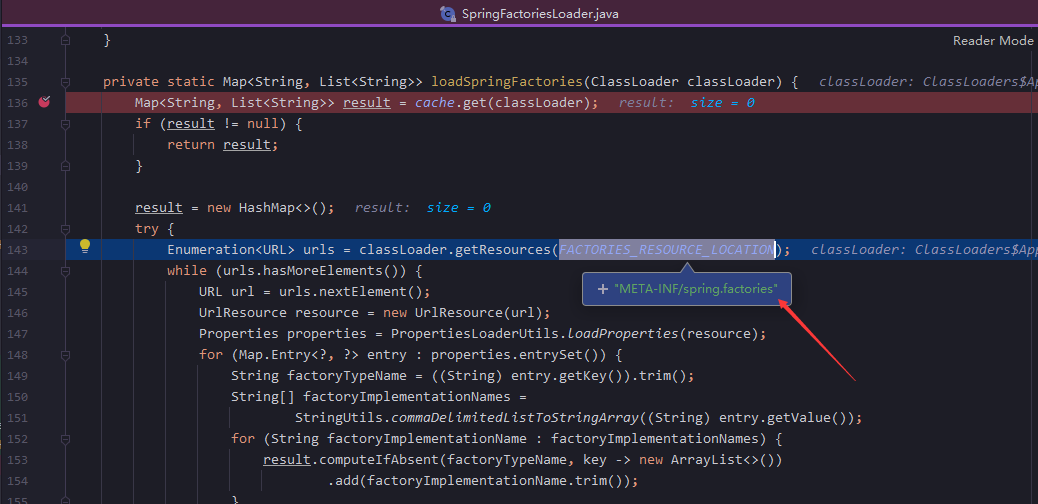1038x504 pixels.
Task: Click commaDelimitedListToStringArray method
Action: [x=515, y=418]
